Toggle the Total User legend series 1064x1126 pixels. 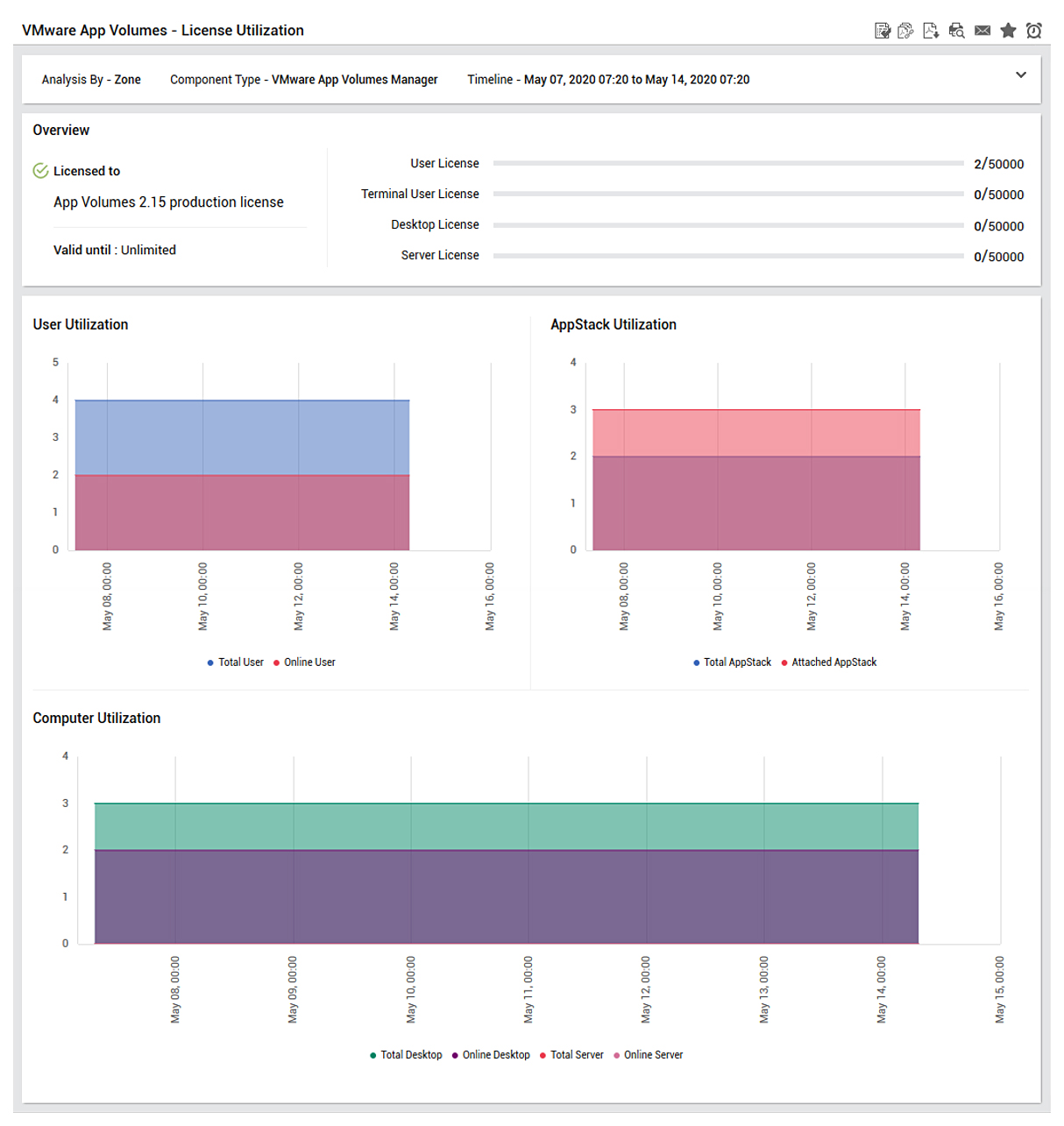click(x=235, y=662)
